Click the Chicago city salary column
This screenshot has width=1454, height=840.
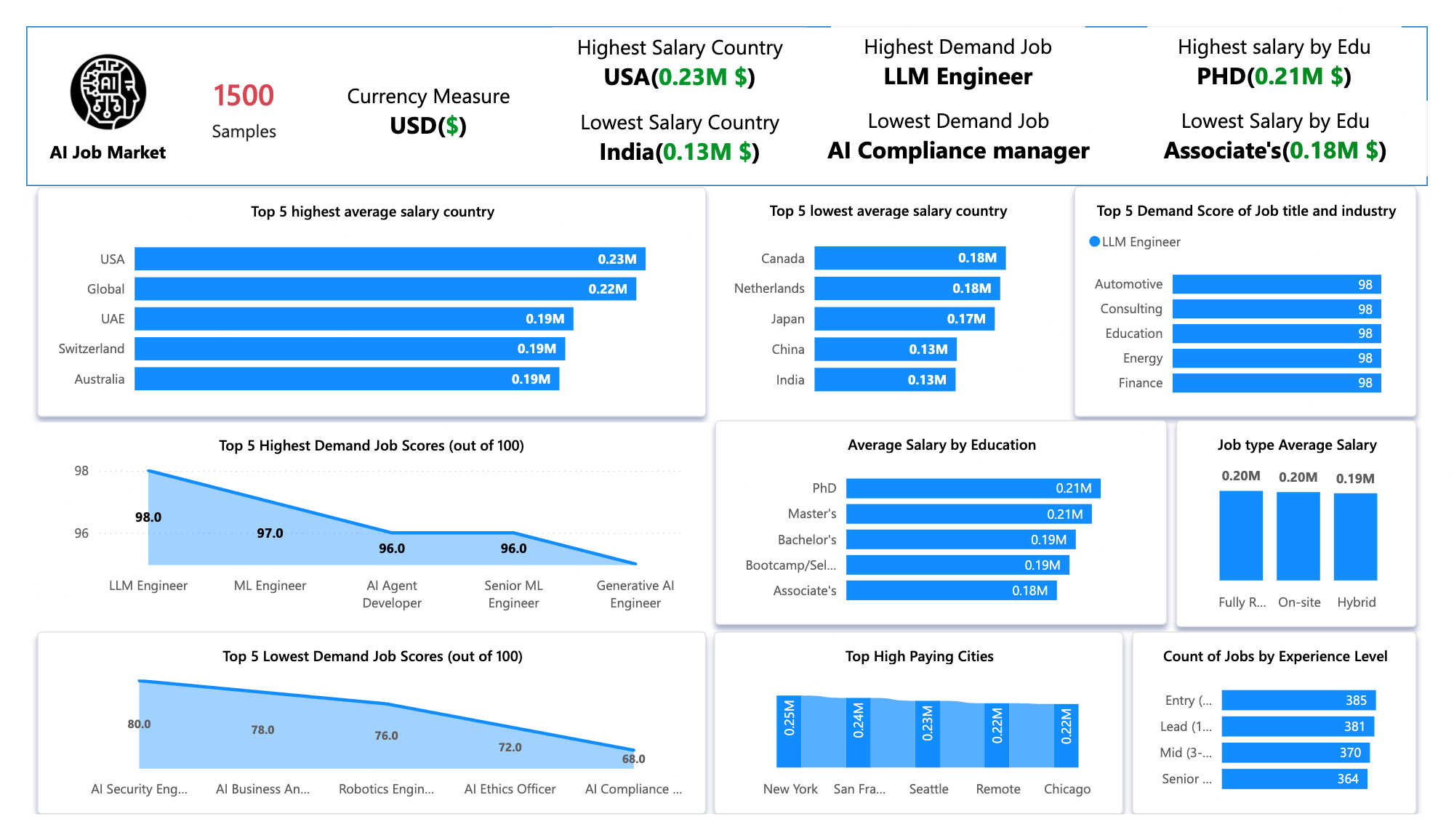click(x=1066, y=735)
